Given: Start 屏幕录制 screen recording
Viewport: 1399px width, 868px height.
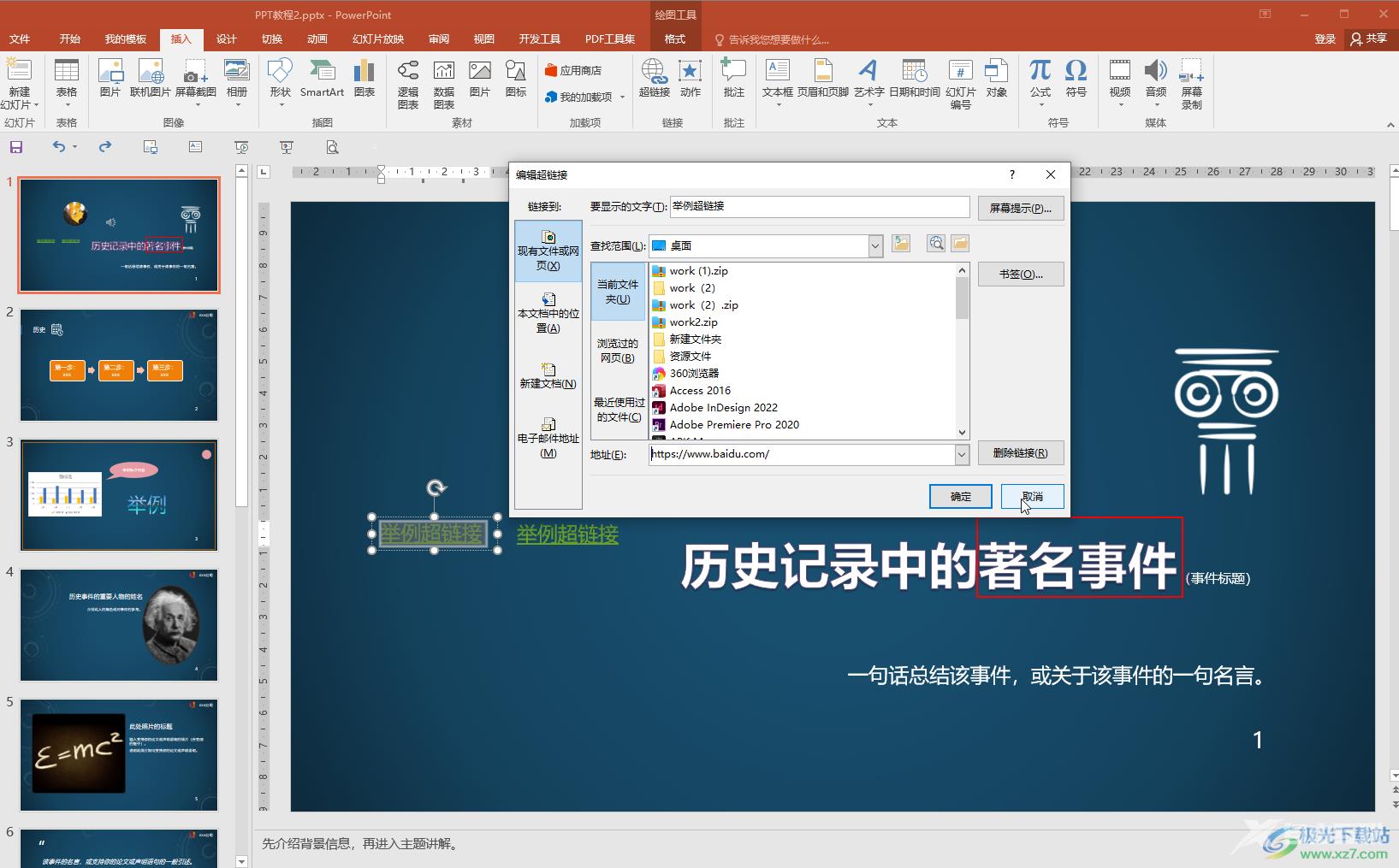Looking at the screenshot, I should (x=1192, y=84).
